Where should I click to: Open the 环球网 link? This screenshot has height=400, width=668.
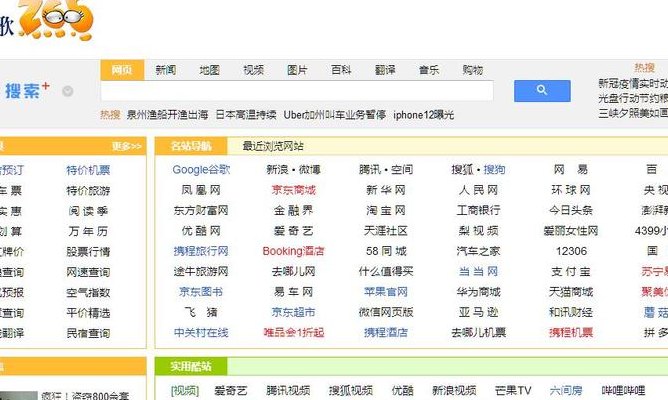pyautogui.click(x=571, y=190)
